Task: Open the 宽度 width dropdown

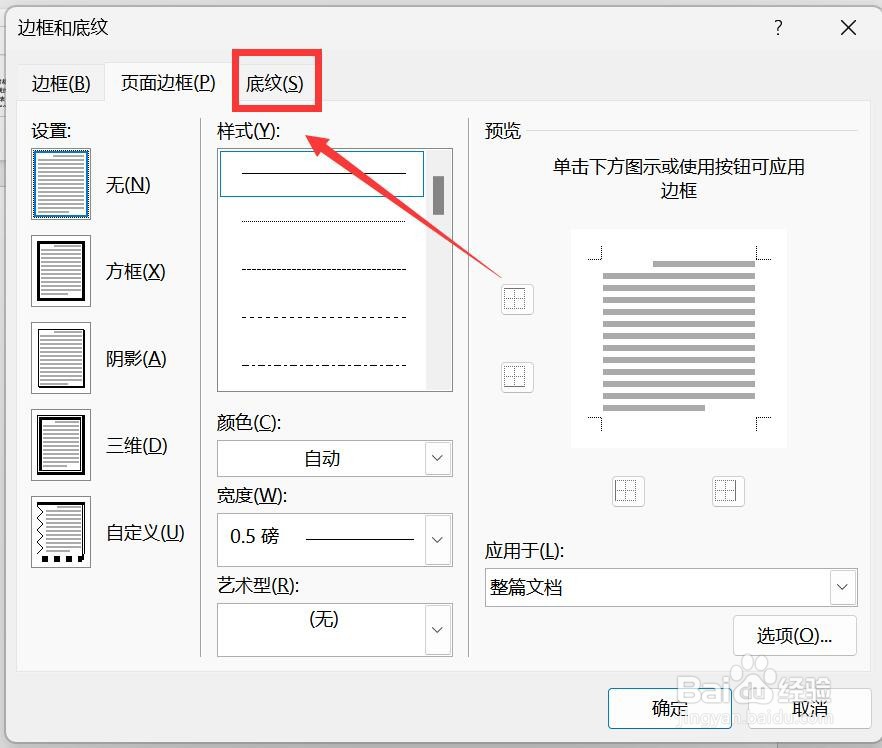Action: tap(437, 540)
